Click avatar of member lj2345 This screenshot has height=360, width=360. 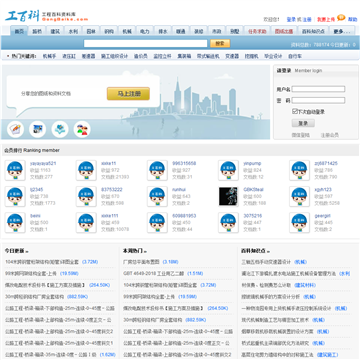coord(15,196)
